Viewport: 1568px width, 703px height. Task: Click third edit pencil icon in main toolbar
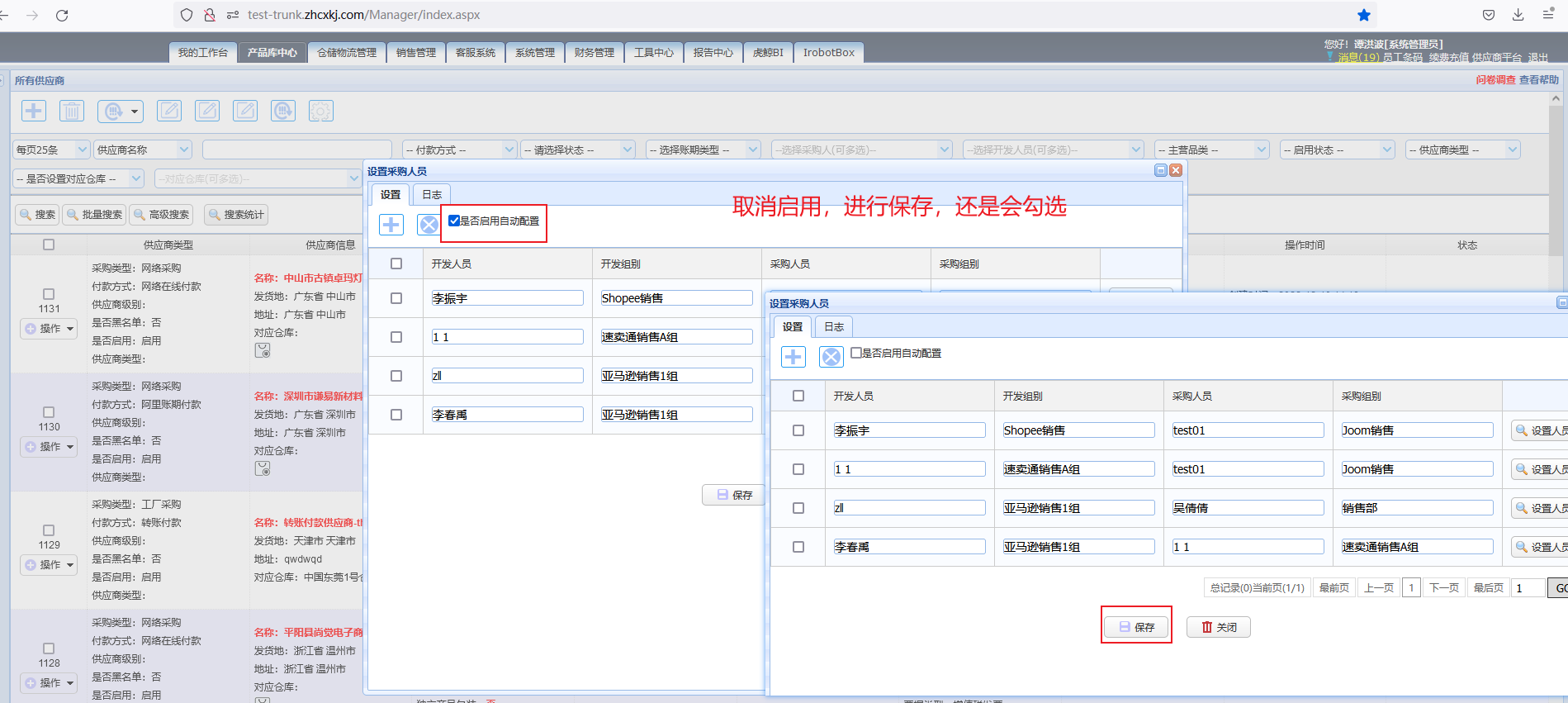coord(245,111)
